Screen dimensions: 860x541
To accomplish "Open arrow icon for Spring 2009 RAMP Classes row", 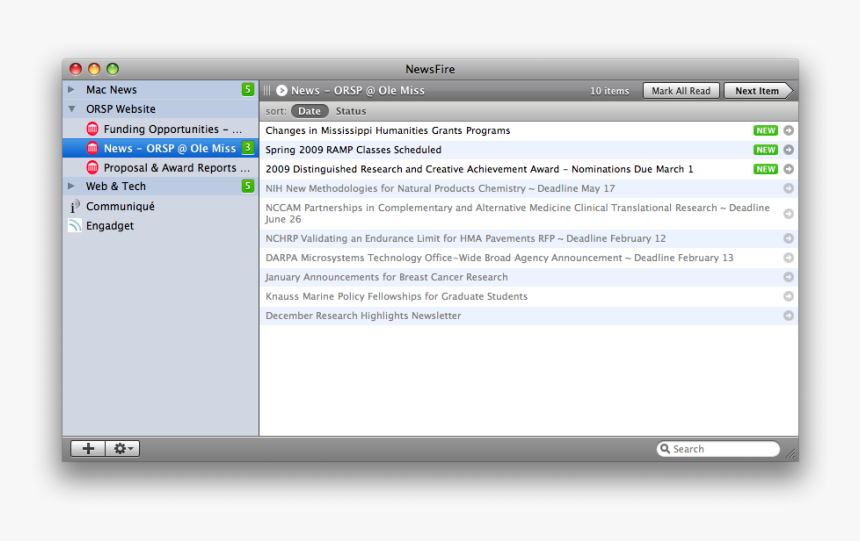I will [x=788, y=150].
